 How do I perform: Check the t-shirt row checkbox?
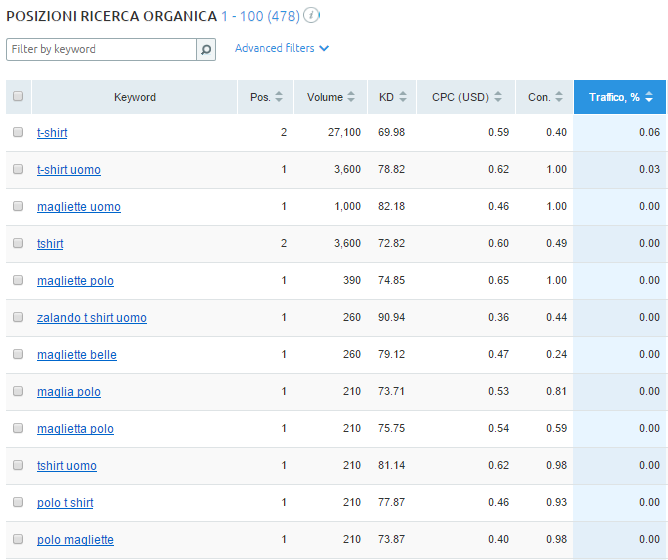(18, 132)
